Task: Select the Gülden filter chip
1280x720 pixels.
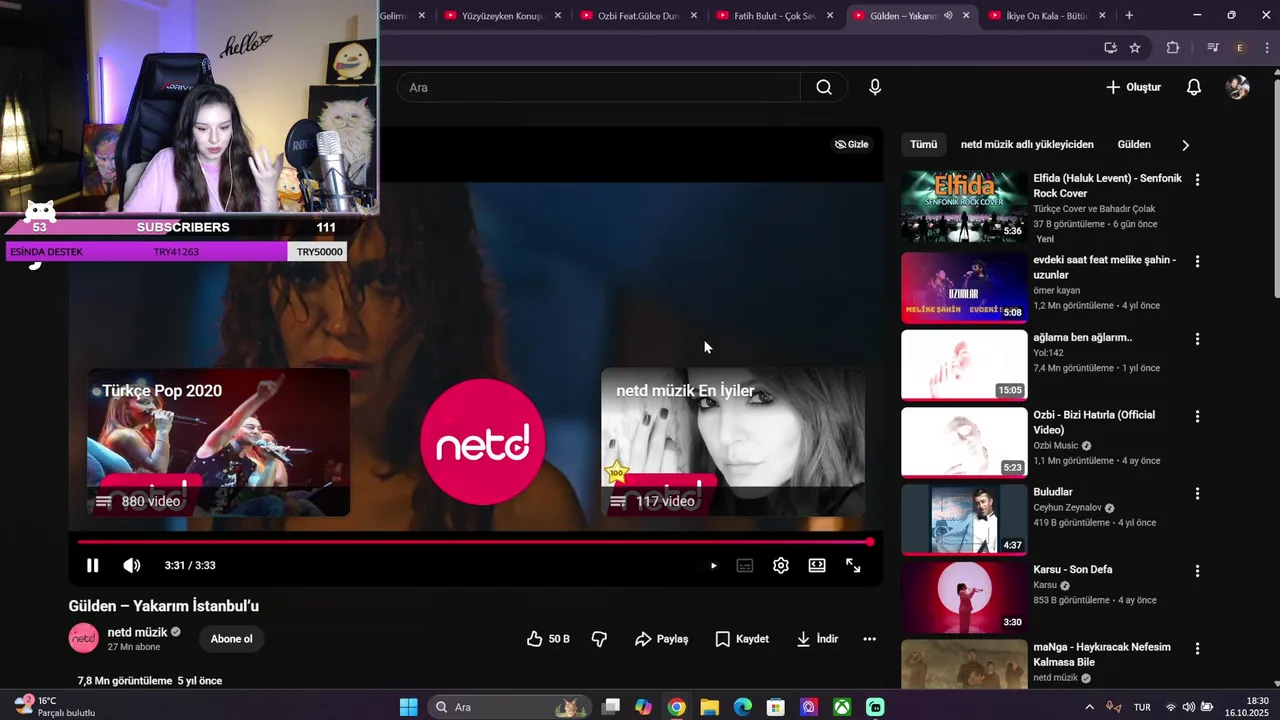Action: [1134, 144]
